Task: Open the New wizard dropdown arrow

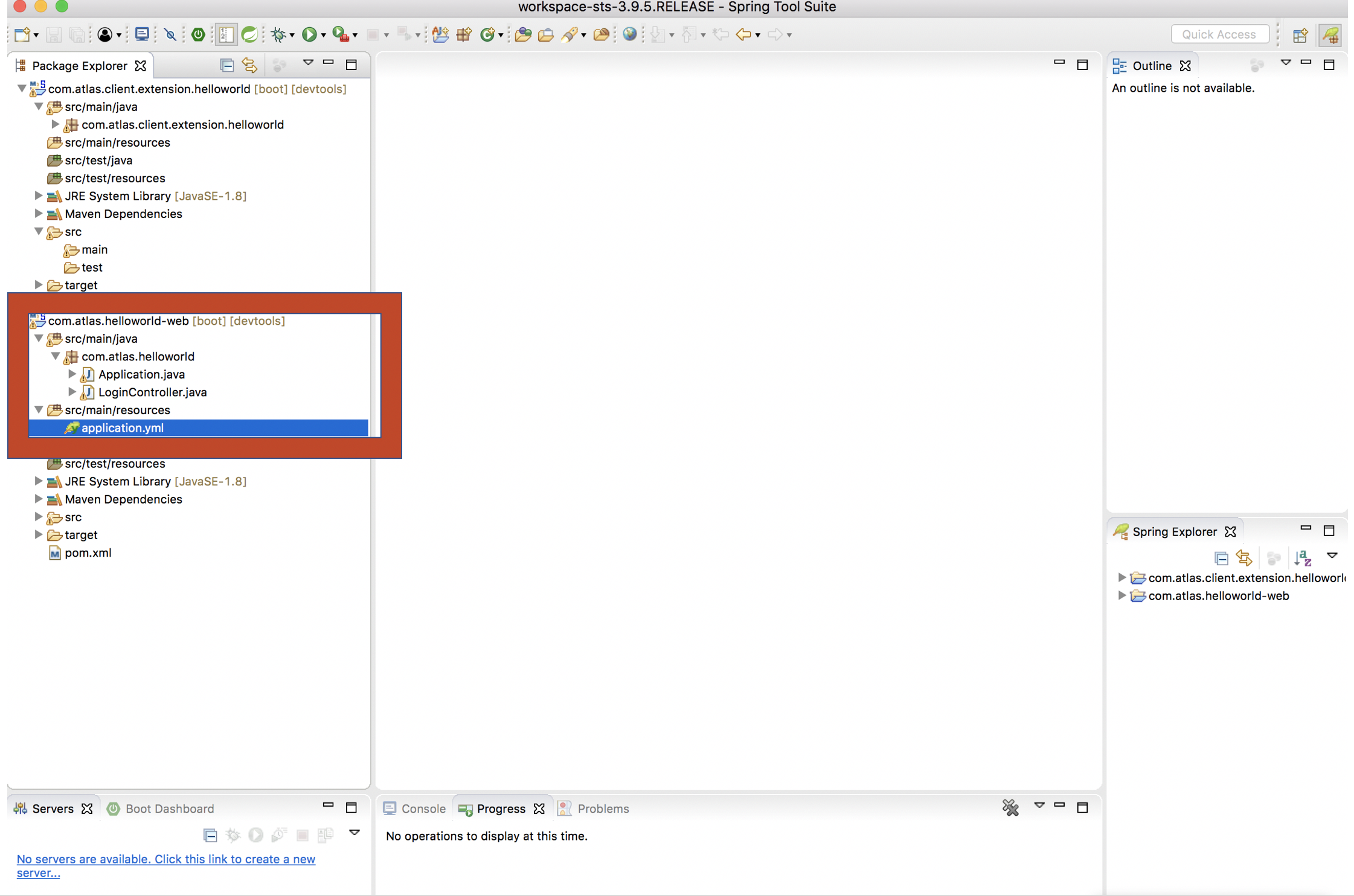Action: (36, 35)
